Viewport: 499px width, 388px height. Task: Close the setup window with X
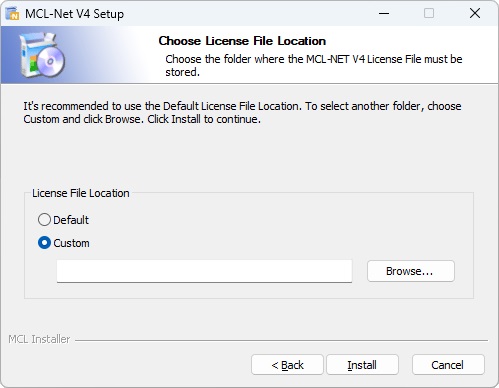(475, 14)
